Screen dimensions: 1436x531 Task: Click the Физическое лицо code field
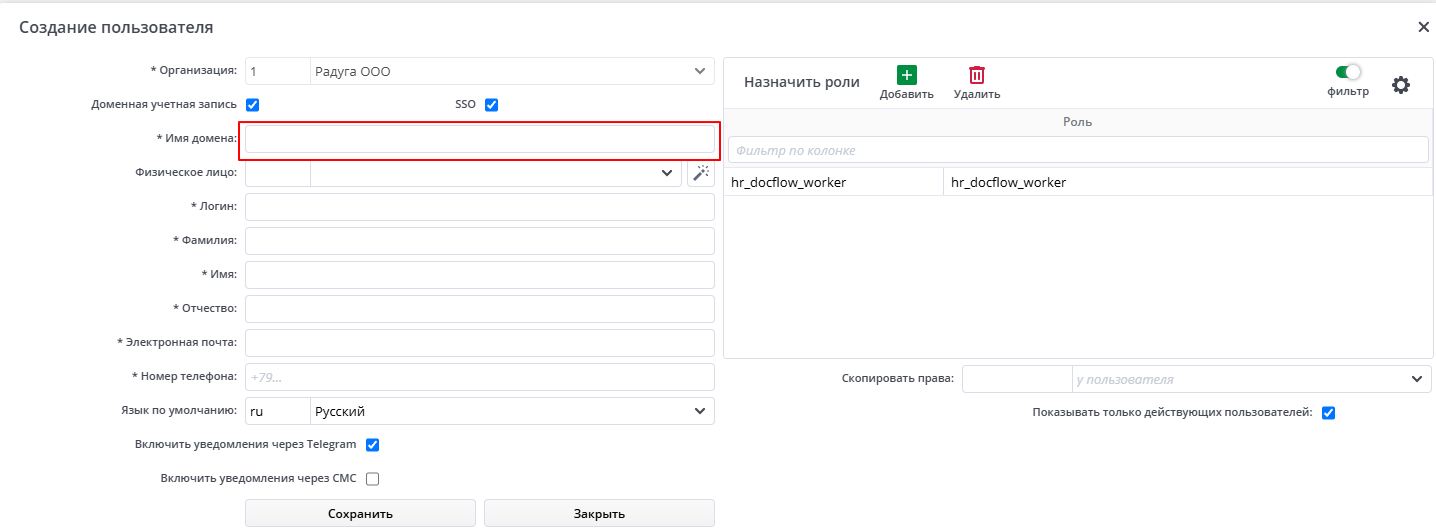coord(278,173)
